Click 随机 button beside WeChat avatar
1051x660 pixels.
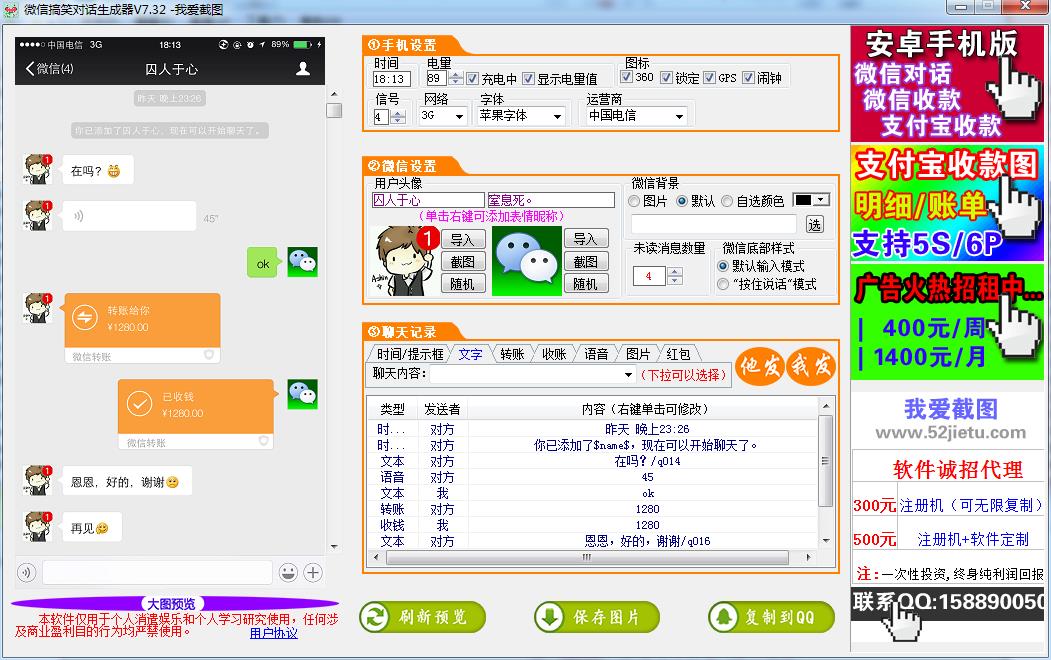pos(586,283)
